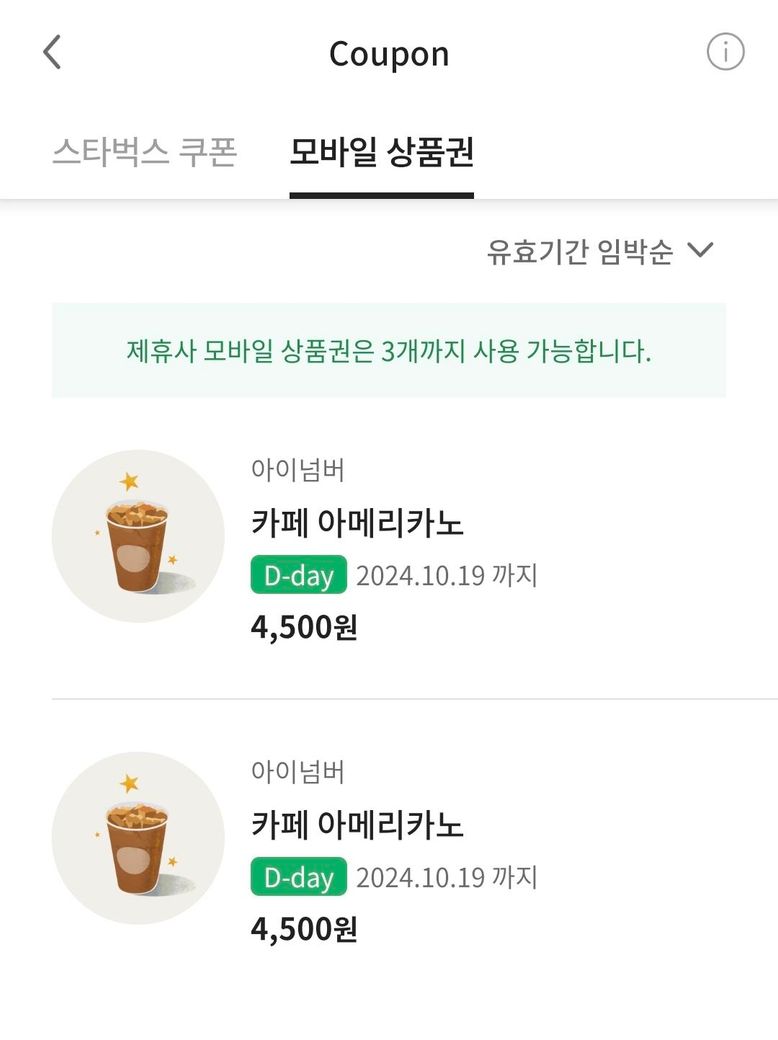Open the second 카페 아메리카노 voucher title
Screen dimensions: 778x1040
[x=357, y=825]
